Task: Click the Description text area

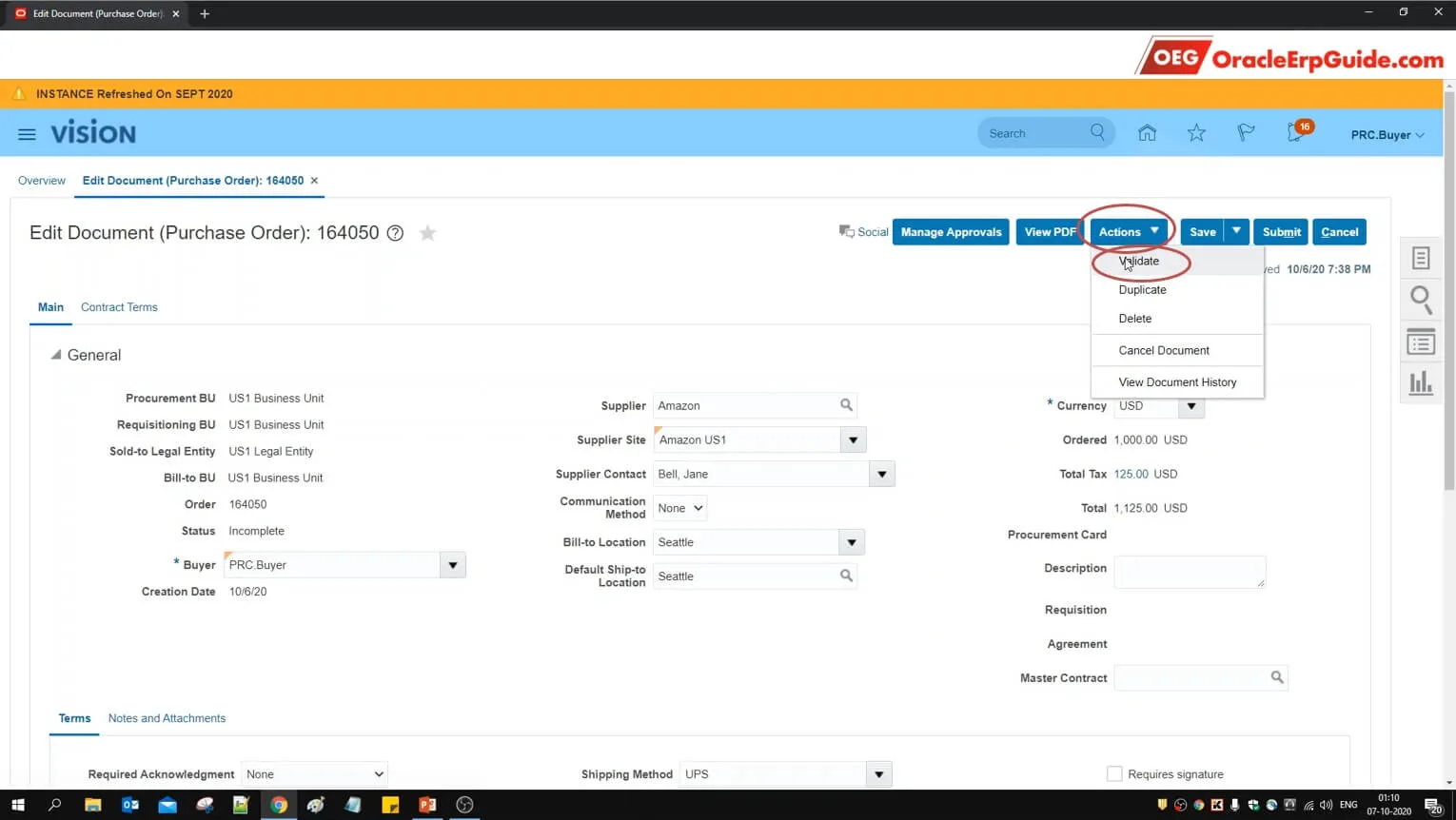Action: [x=1190, y=572]
